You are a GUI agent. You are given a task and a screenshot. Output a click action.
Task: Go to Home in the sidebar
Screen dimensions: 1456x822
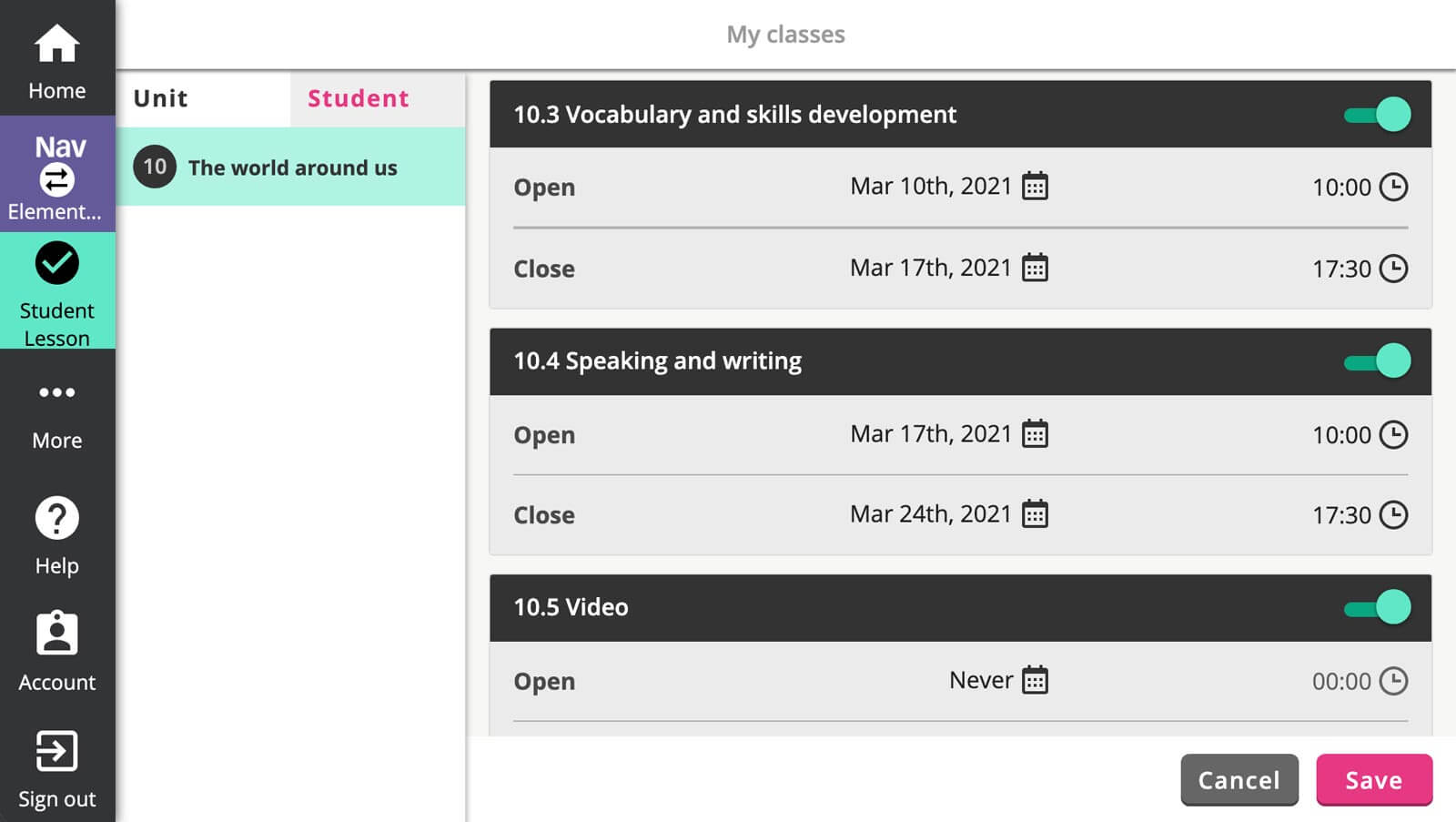tap(56, 60)
